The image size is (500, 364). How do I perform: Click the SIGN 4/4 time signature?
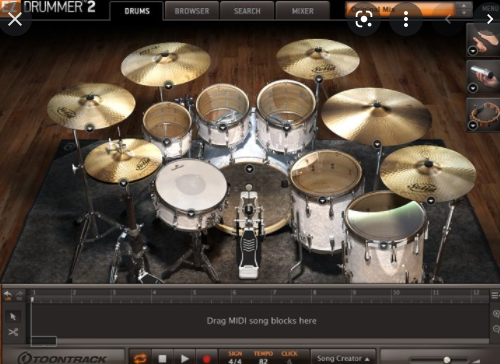235,357
